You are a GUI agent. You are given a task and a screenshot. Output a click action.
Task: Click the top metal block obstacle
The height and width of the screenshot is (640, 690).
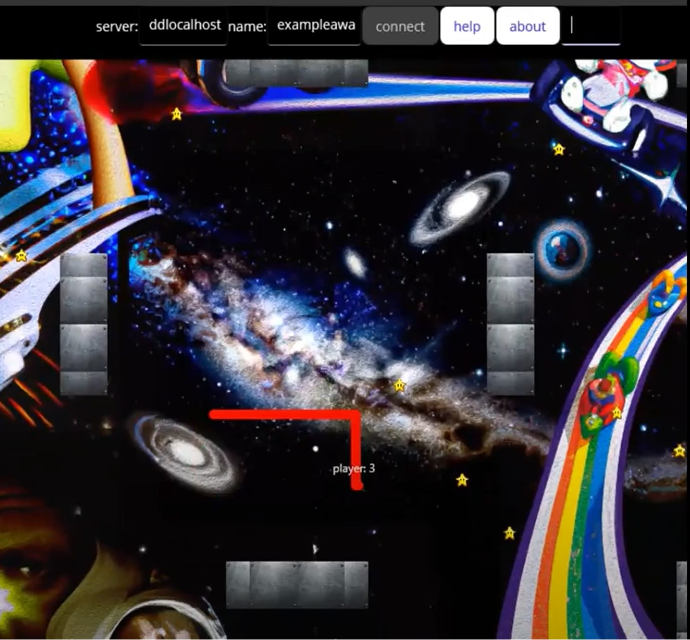coord(296,73)
